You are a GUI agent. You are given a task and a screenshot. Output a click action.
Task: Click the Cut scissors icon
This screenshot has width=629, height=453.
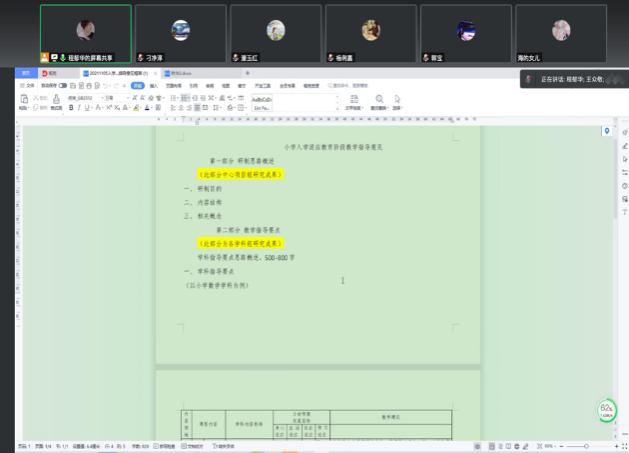point(36,98)
